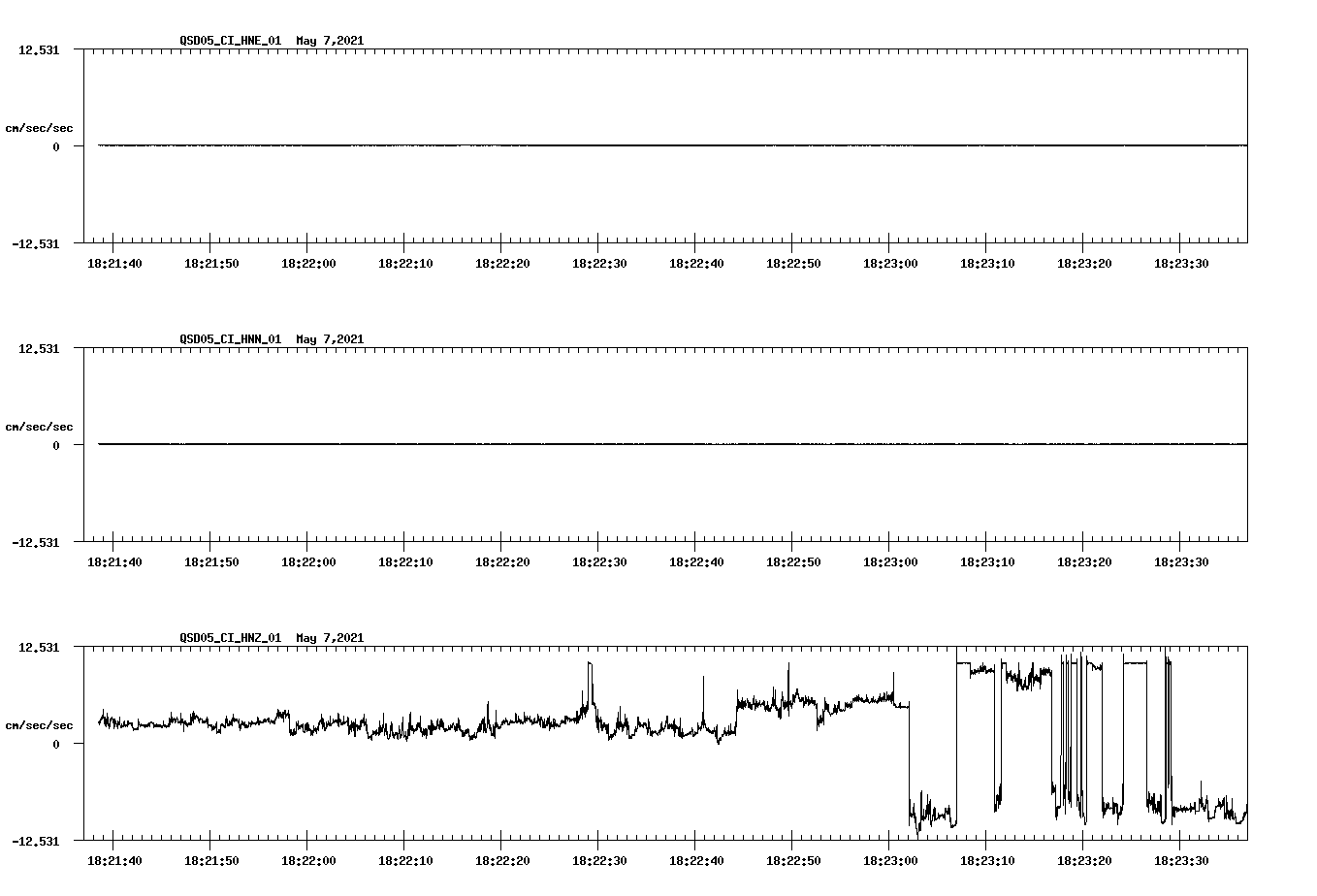Select the May 7,2021 label on HNZ plot
Image resolution: width=1317 pixels, height=896 pixels.
click(330, 638)
